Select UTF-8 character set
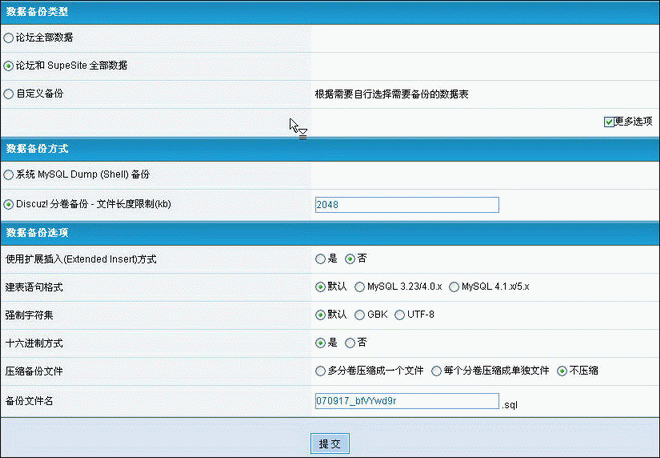660x458 pixels. pyautogui.click(x=399, y=315)
